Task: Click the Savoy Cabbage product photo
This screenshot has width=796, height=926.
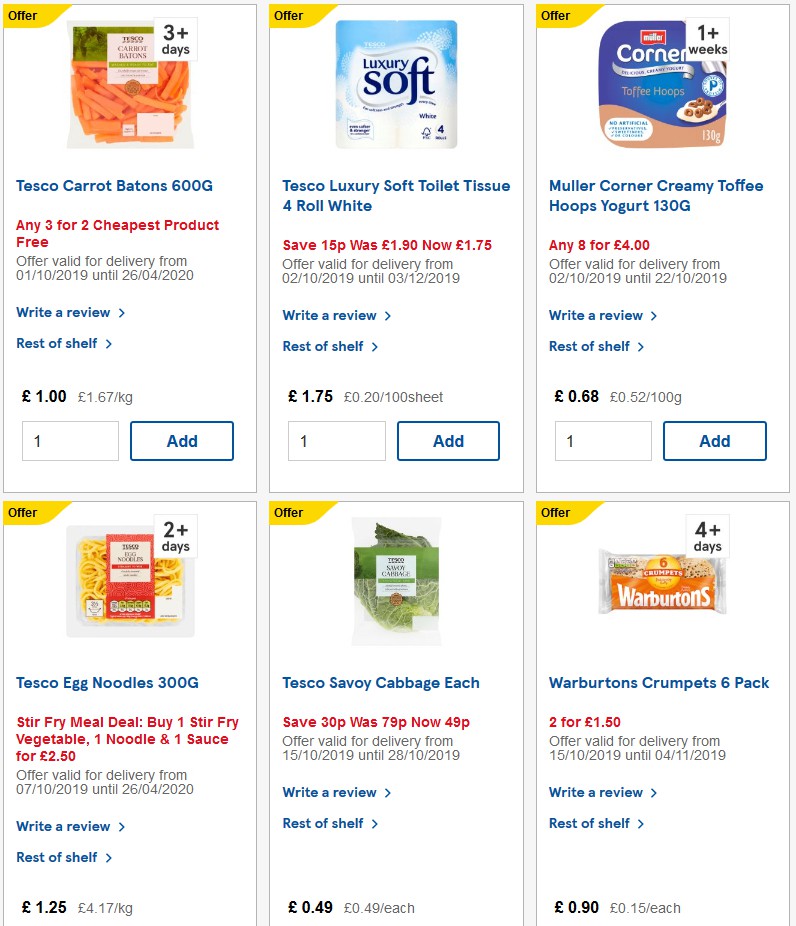Action: tap(395, 580)
